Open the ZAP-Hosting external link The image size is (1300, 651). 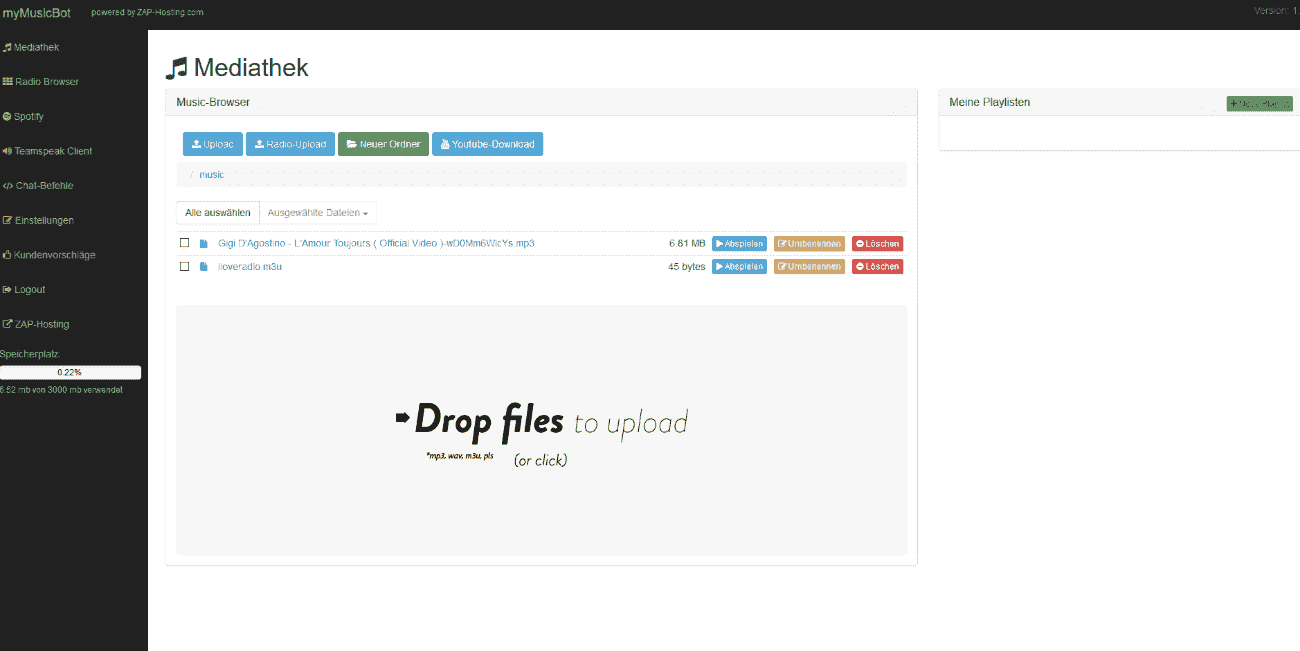(x=36, y=324)
